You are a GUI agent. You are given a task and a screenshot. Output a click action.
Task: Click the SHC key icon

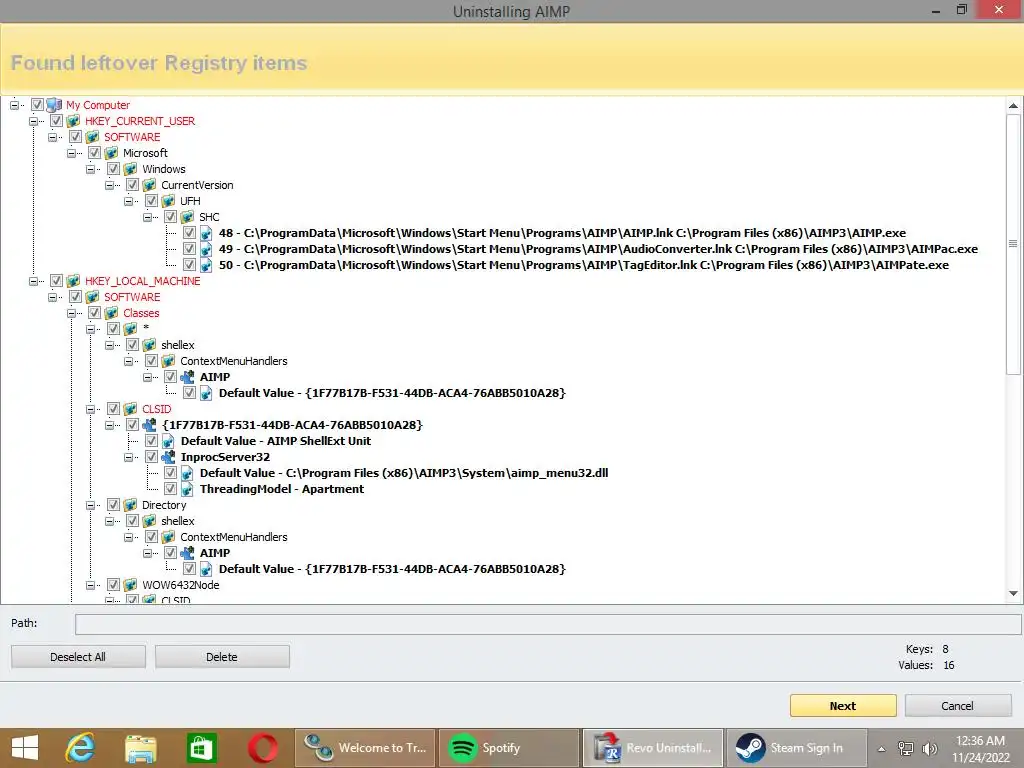(187, 217)
